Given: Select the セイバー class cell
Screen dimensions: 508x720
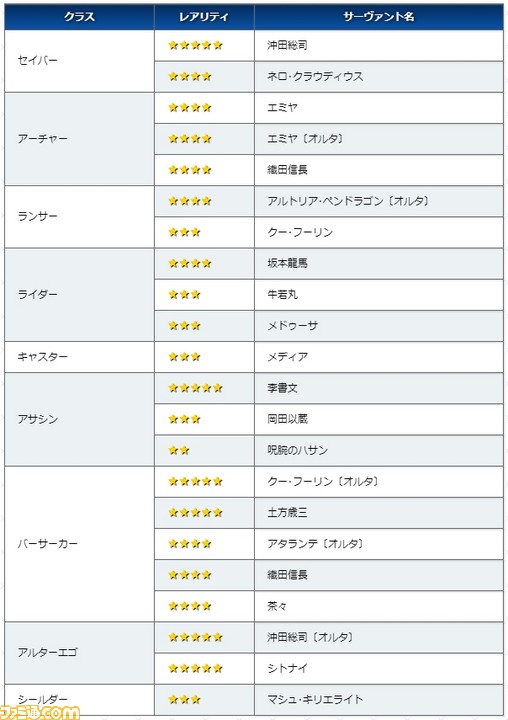Looking at the screenshot, I should (x=79, y=61).
